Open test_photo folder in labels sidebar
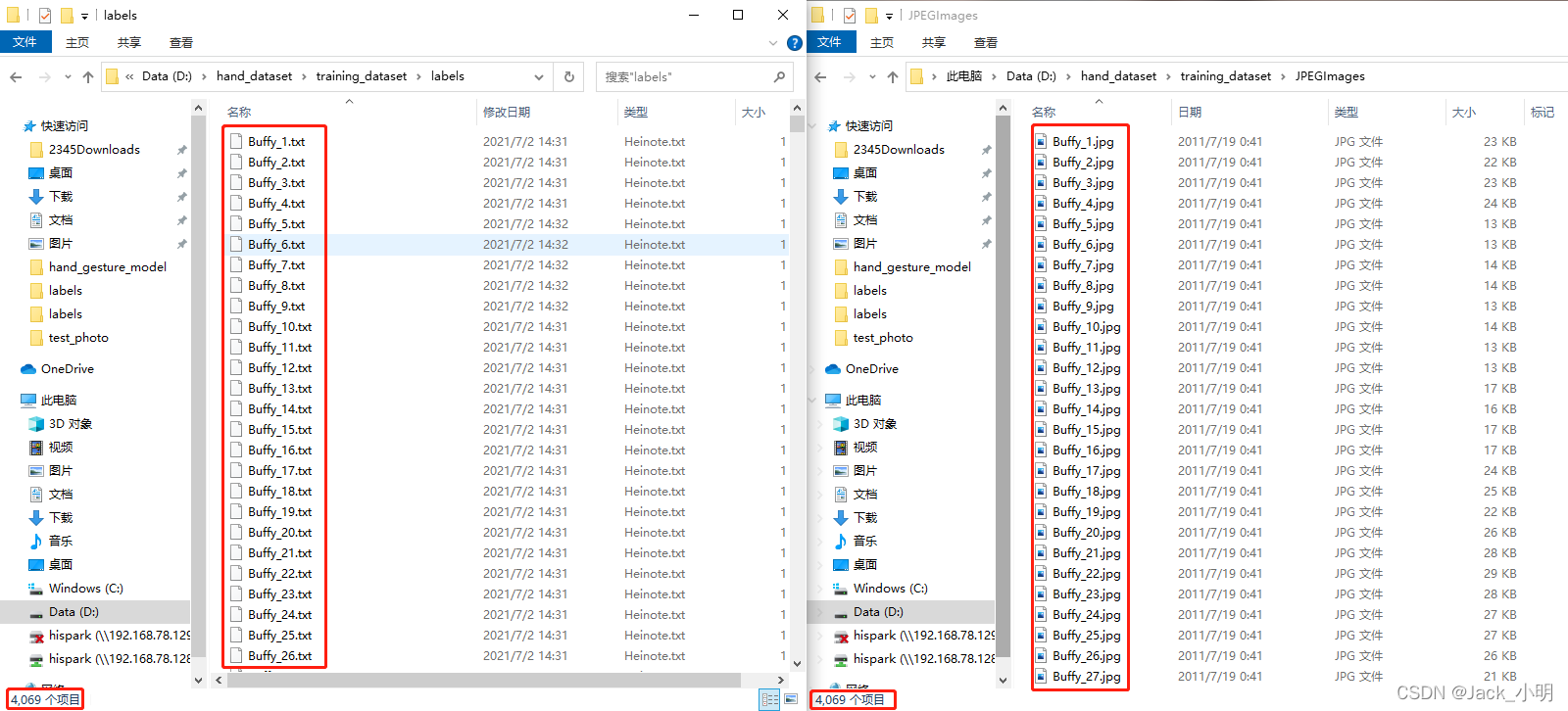This screenshot has height=711, width=1568. (78, 337)
